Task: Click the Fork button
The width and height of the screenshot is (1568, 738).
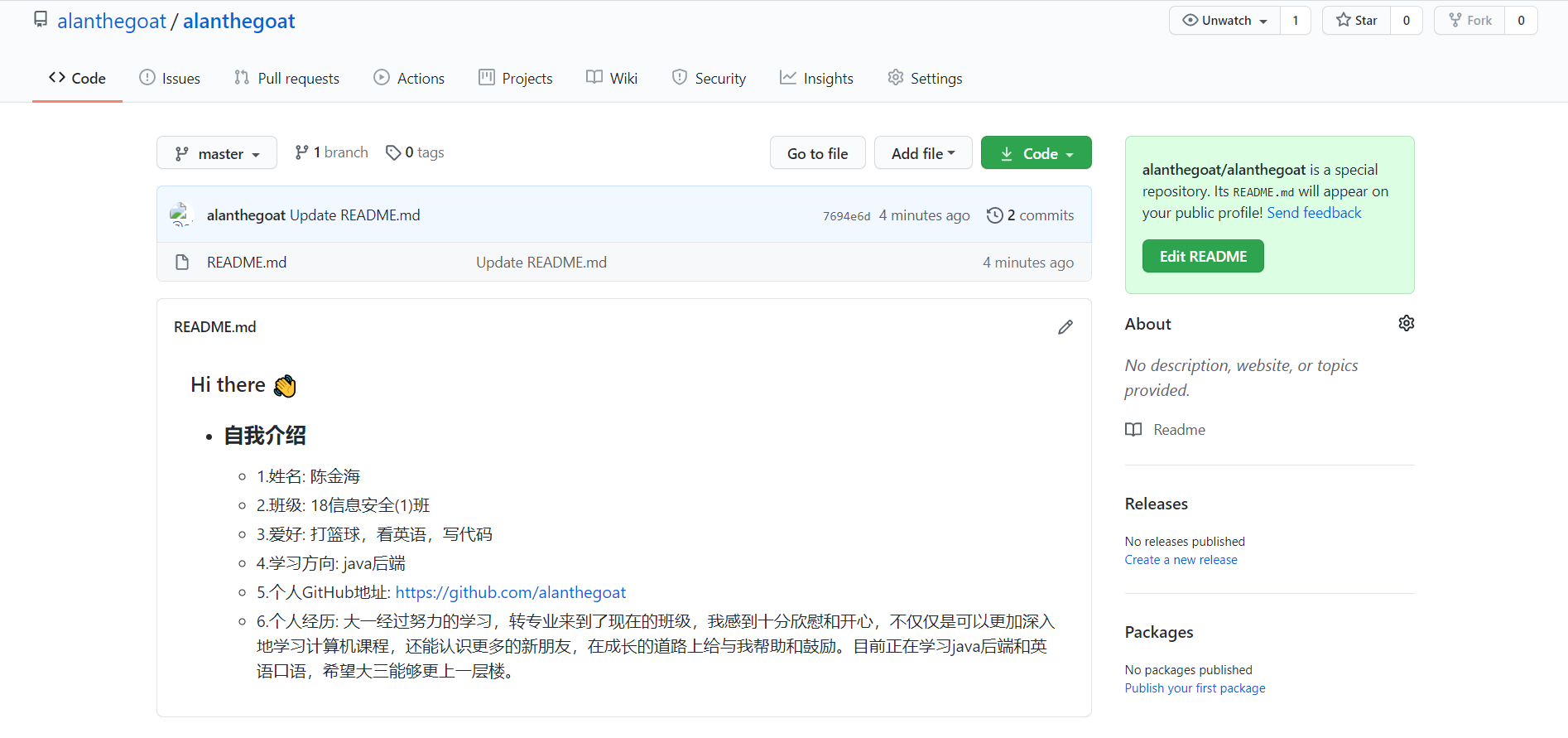Action: [1469, 21]
